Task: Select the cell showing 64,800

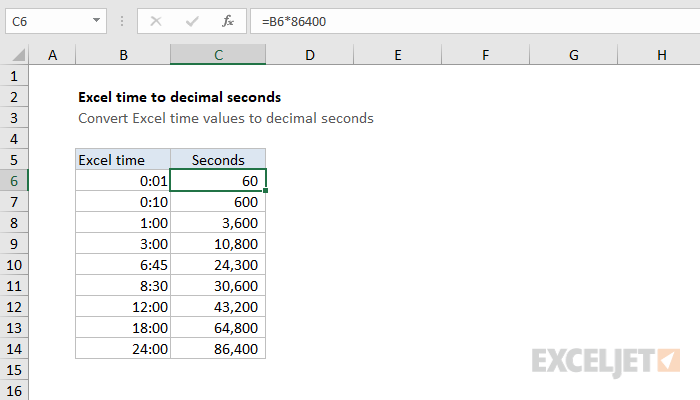Action: click(x=218, y=328)
